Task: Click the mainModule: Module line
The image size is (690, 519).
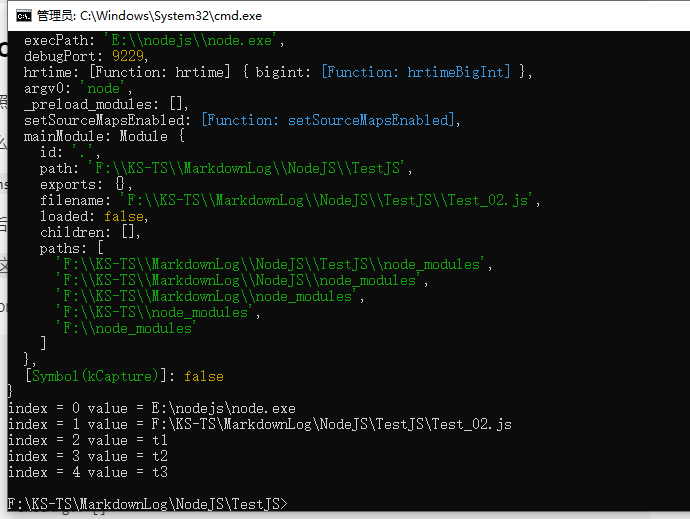Action: [x=104, y=136]
